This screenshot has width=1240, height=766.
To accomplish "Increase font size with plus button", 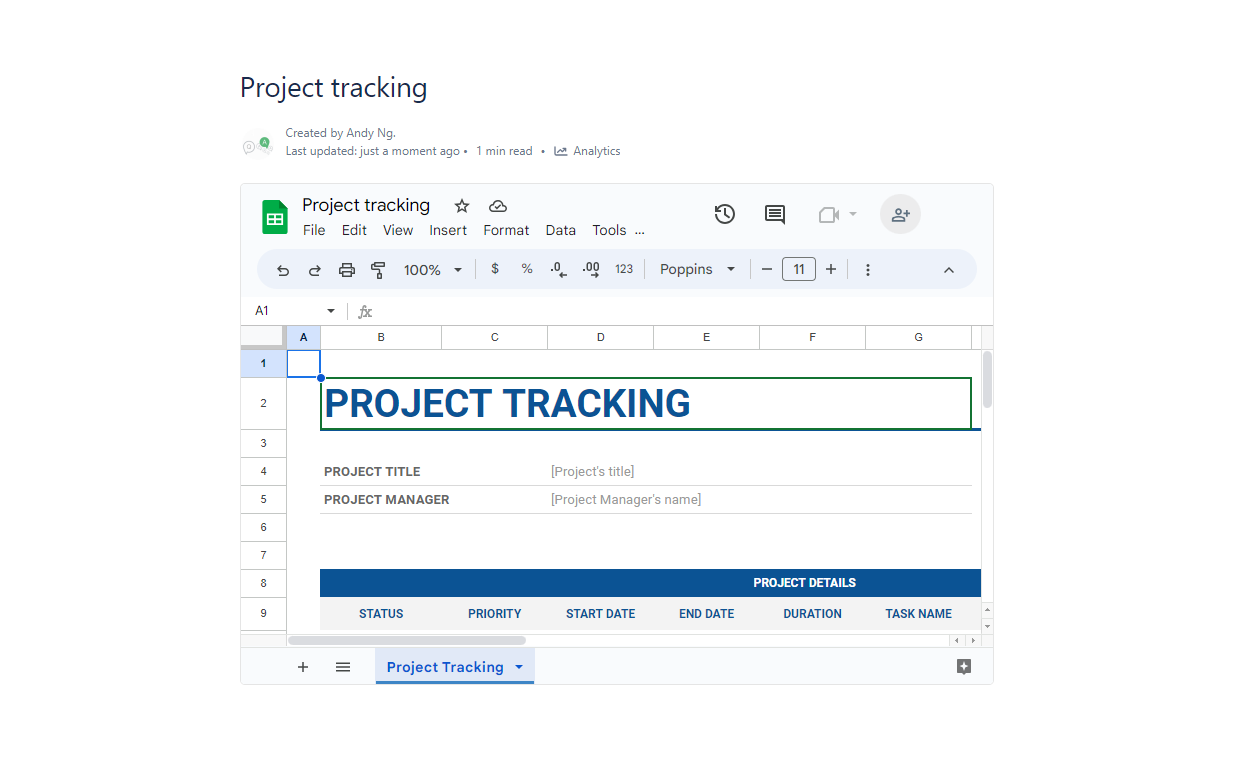I will (x=831, y=269).
